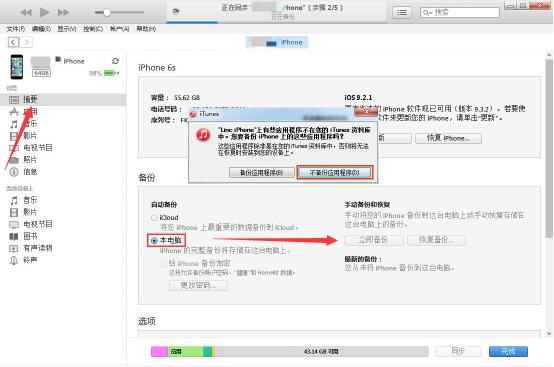Open the 显示(V) menu
The height and width of the screenshot is (367, 554).
click(x=67, y=29)
